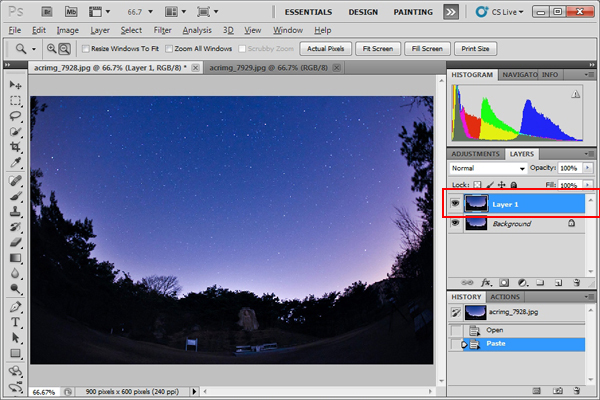Open View Extras dropdown in top bar

coord(99,12)
